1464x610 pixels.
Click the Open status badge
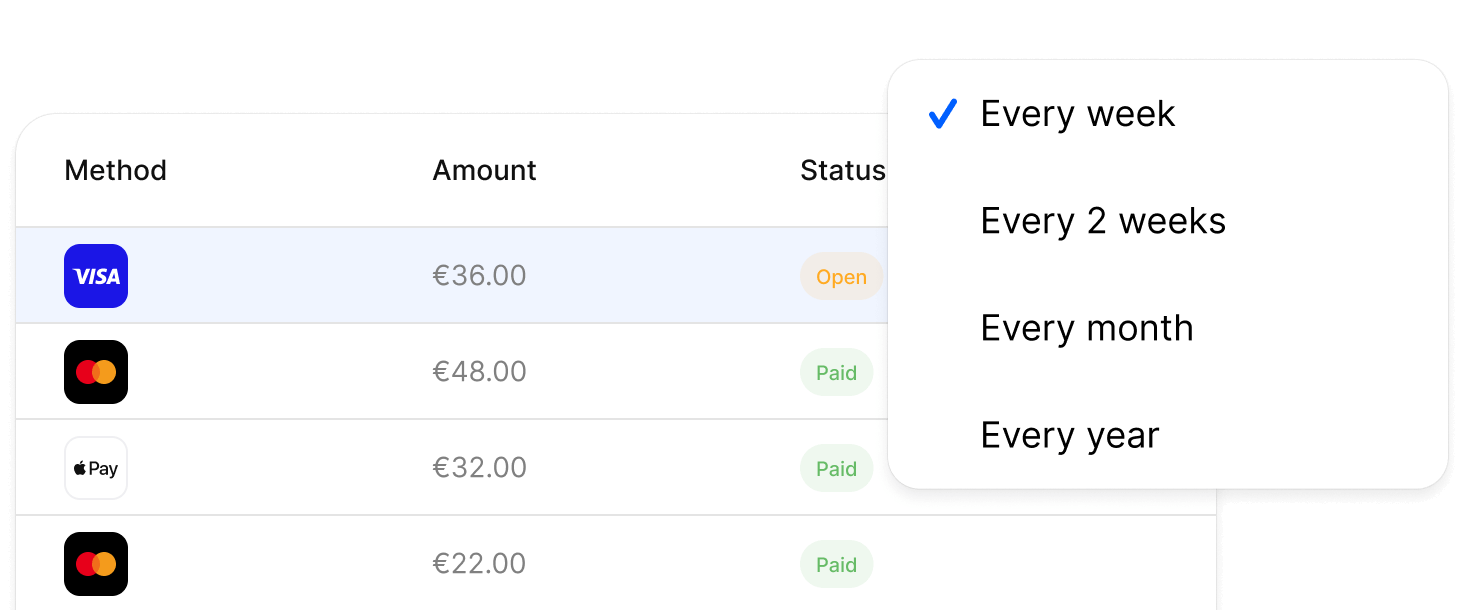(841, 277)
